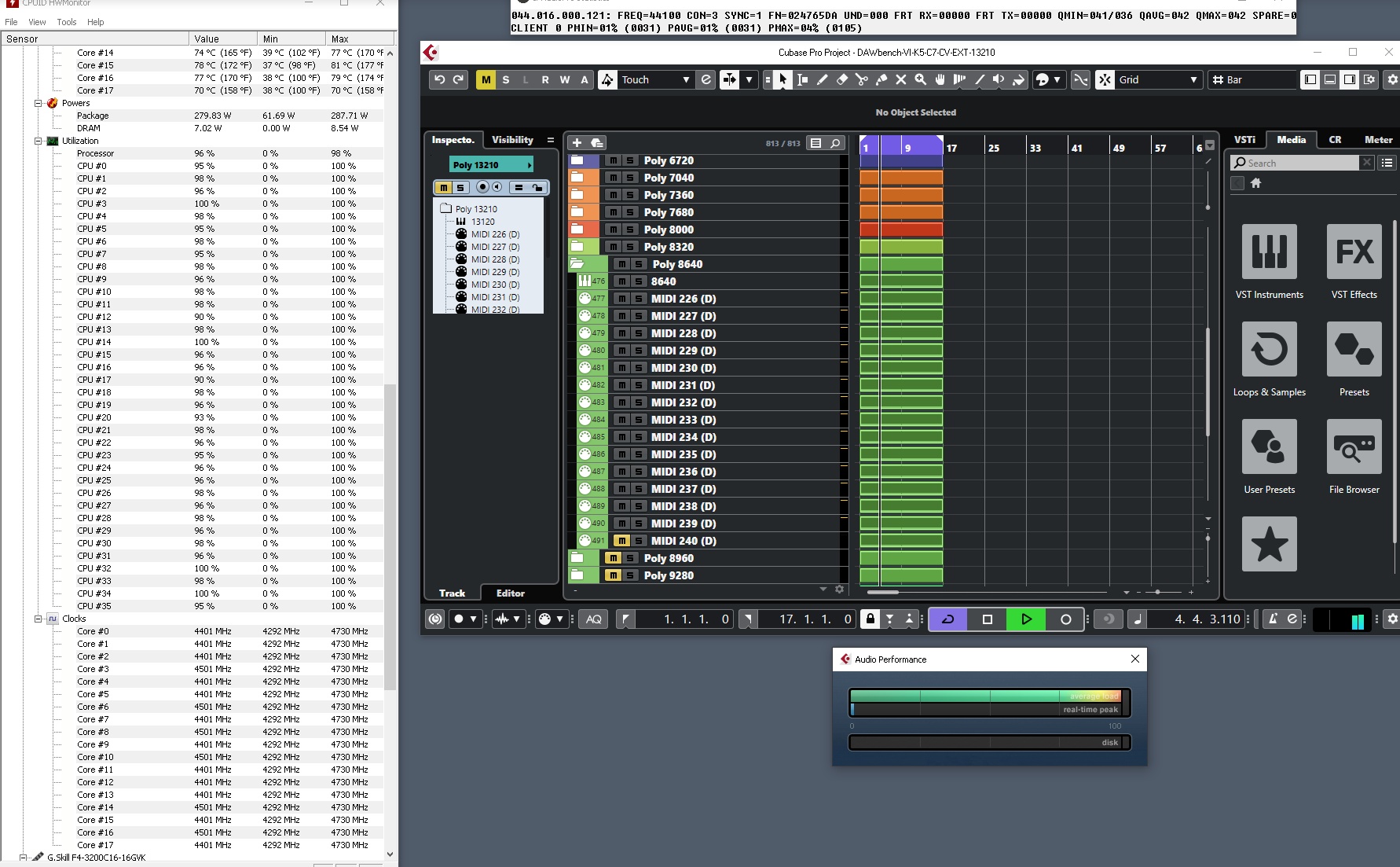Select the Hand/Comp tool
The height and width of the screenshot is (867, 1400).
940,79
